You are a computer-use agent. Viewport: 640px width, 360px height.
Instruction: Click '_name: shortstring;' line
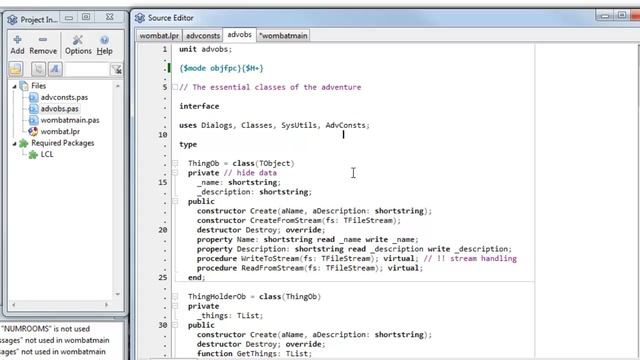click(x=238, y=182)
